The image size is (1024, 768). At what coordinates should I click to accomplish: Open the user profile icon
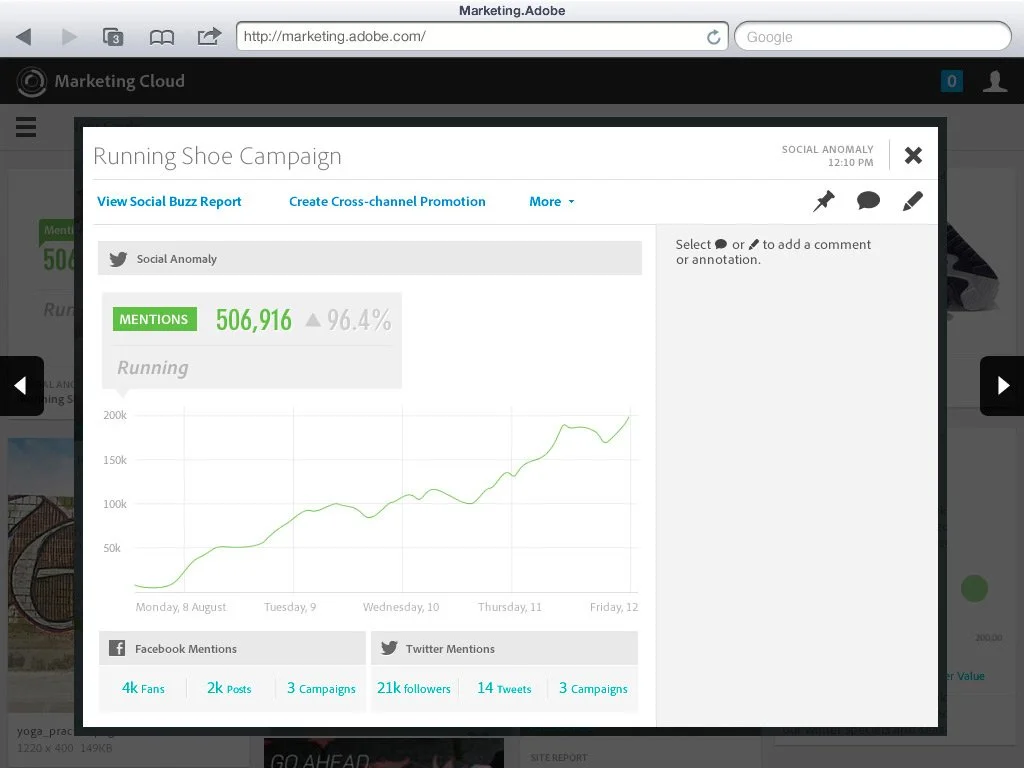(995, 81)
